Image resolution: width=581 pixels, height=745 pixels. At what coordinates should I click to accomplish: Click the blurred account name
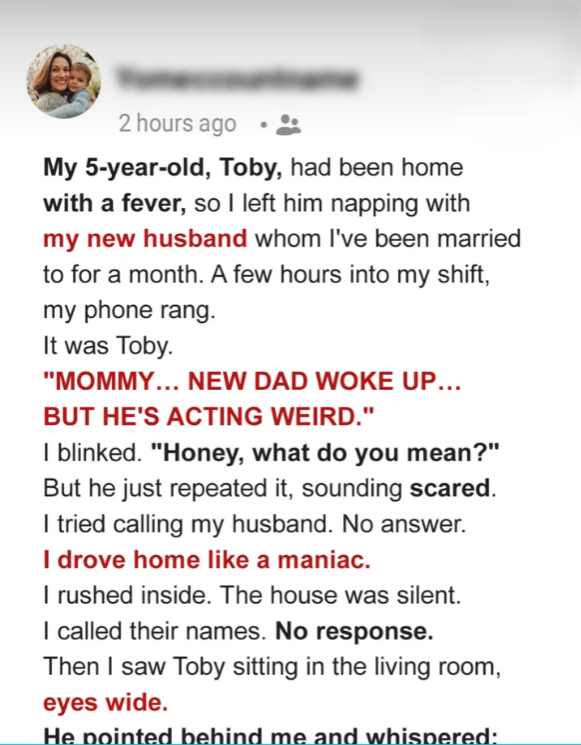click(x=237, y=79)
